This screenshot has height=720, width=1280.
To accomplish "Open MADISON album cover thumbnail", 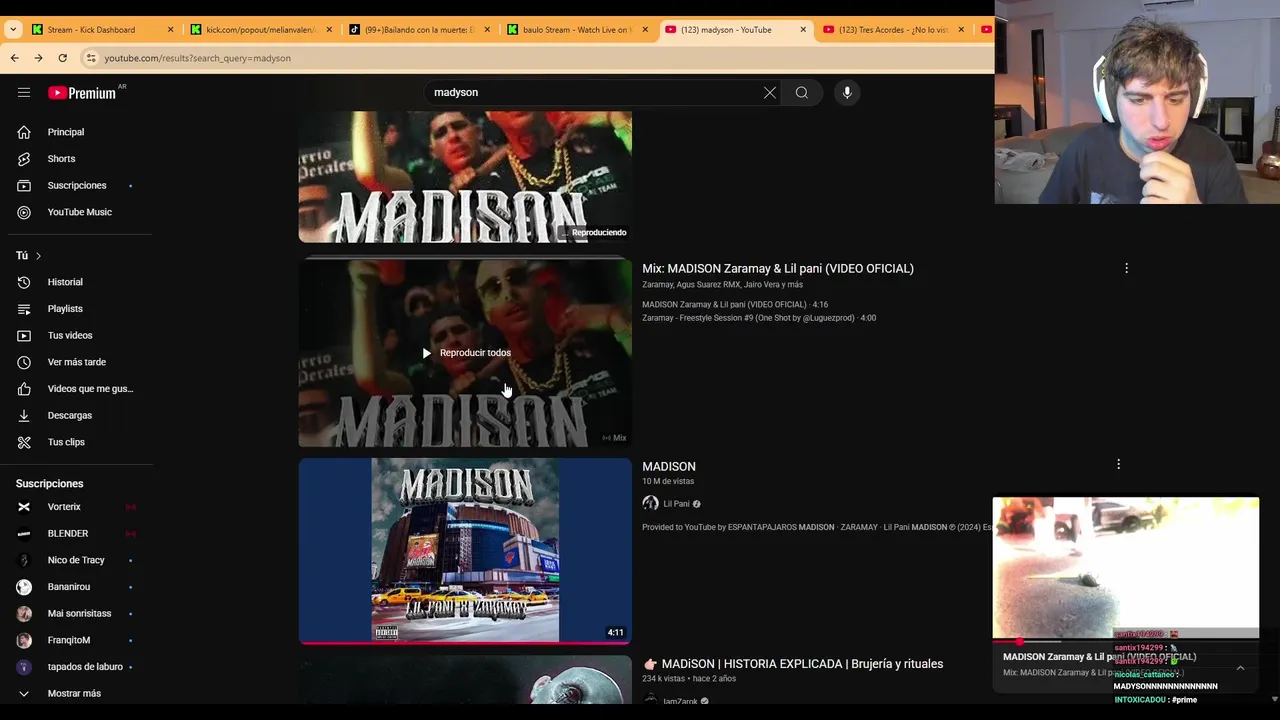I will pyautogui.click(x=465, y=550).
